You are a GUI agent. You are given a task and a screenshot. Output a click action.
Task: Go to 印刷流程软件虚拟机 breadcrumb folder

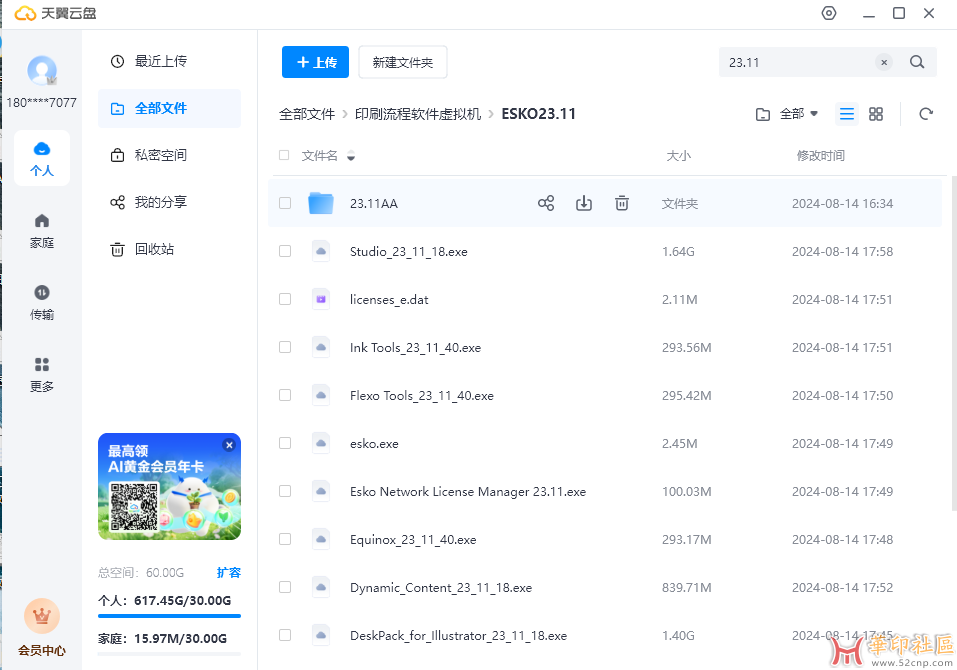[x=418, y=114]
